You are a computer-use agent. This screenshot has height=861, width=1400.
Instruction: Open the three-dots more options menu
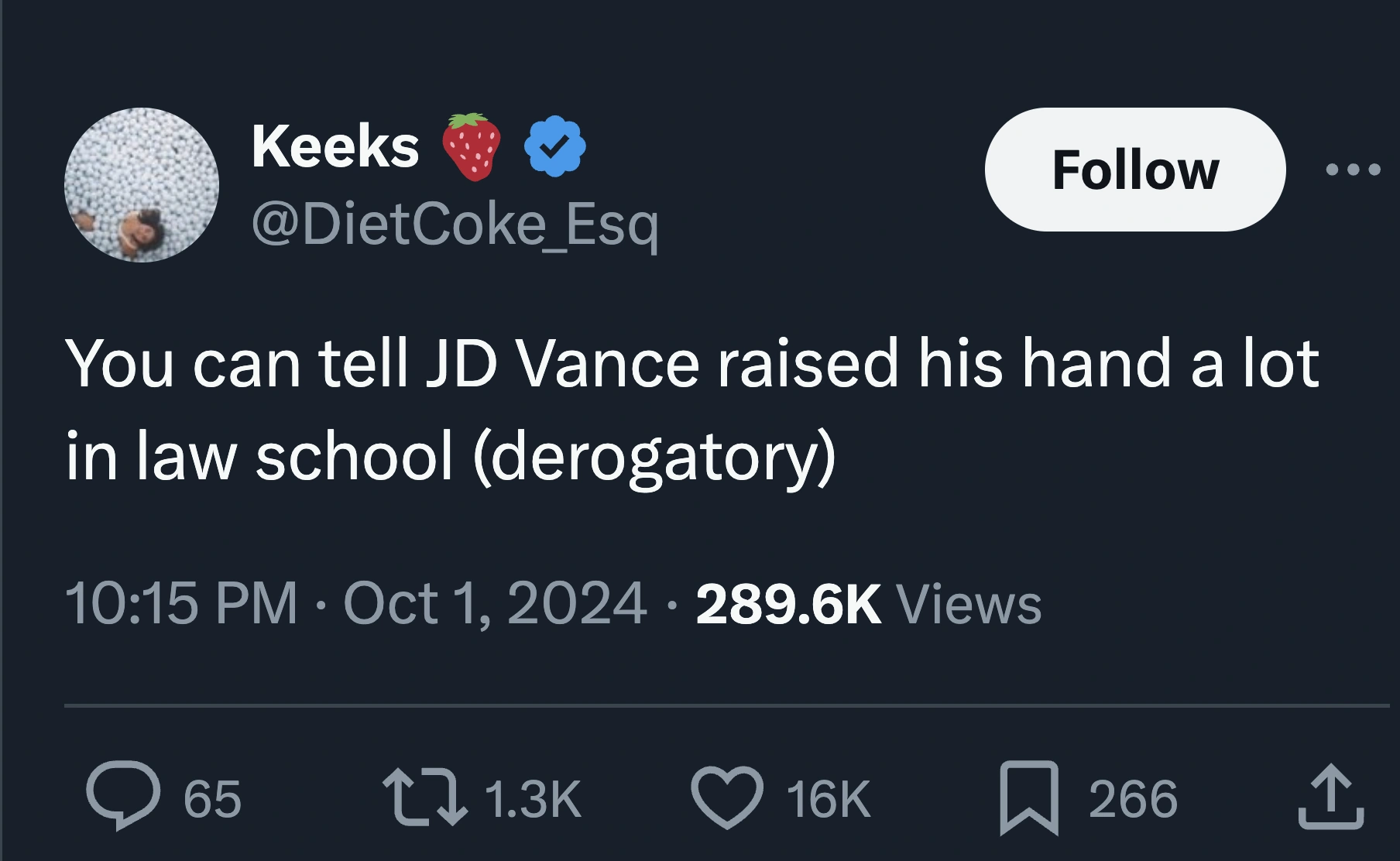click(1352, 170)
